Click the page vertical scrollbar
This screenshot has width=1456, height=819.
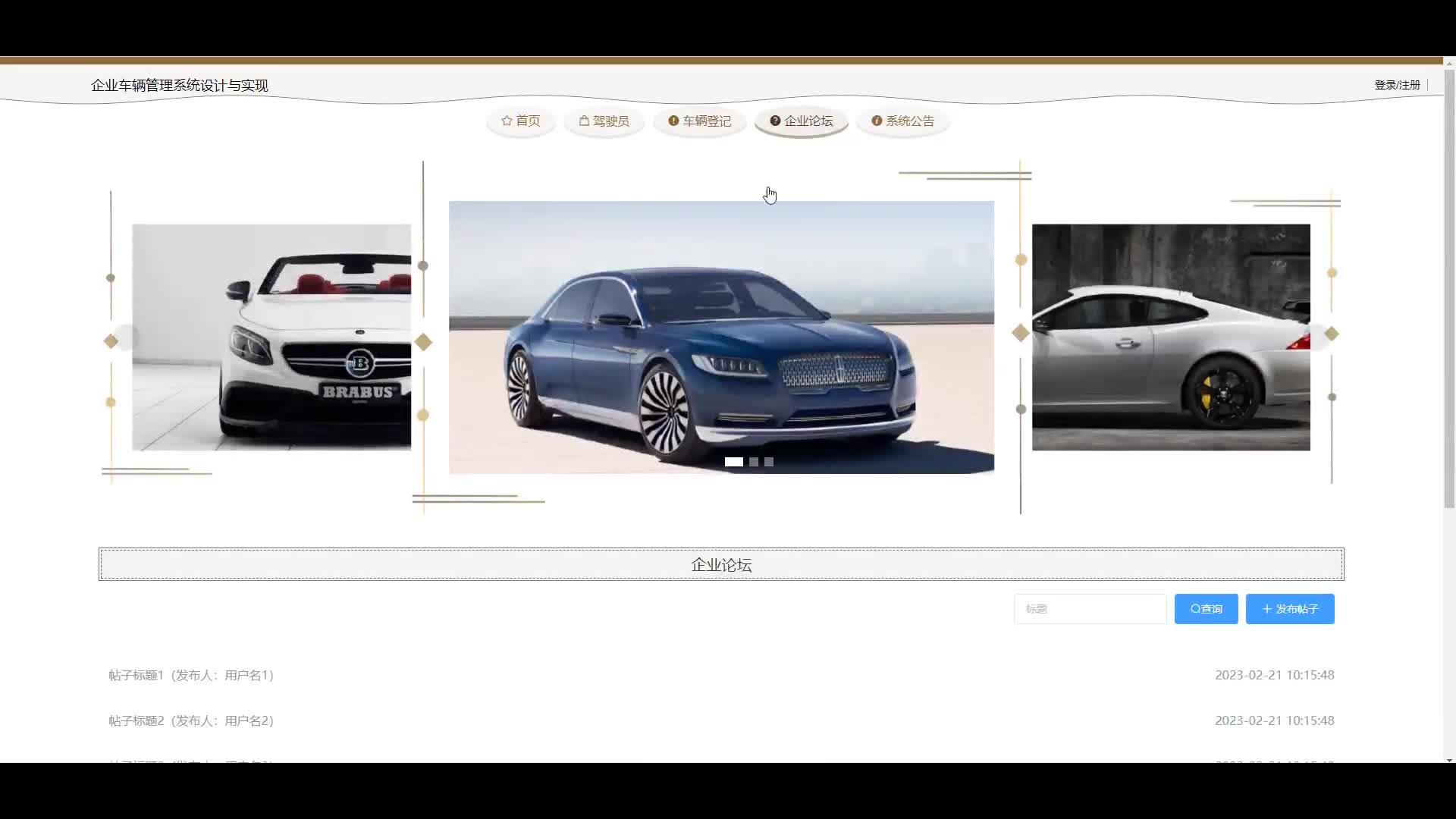coord(1449,288)
